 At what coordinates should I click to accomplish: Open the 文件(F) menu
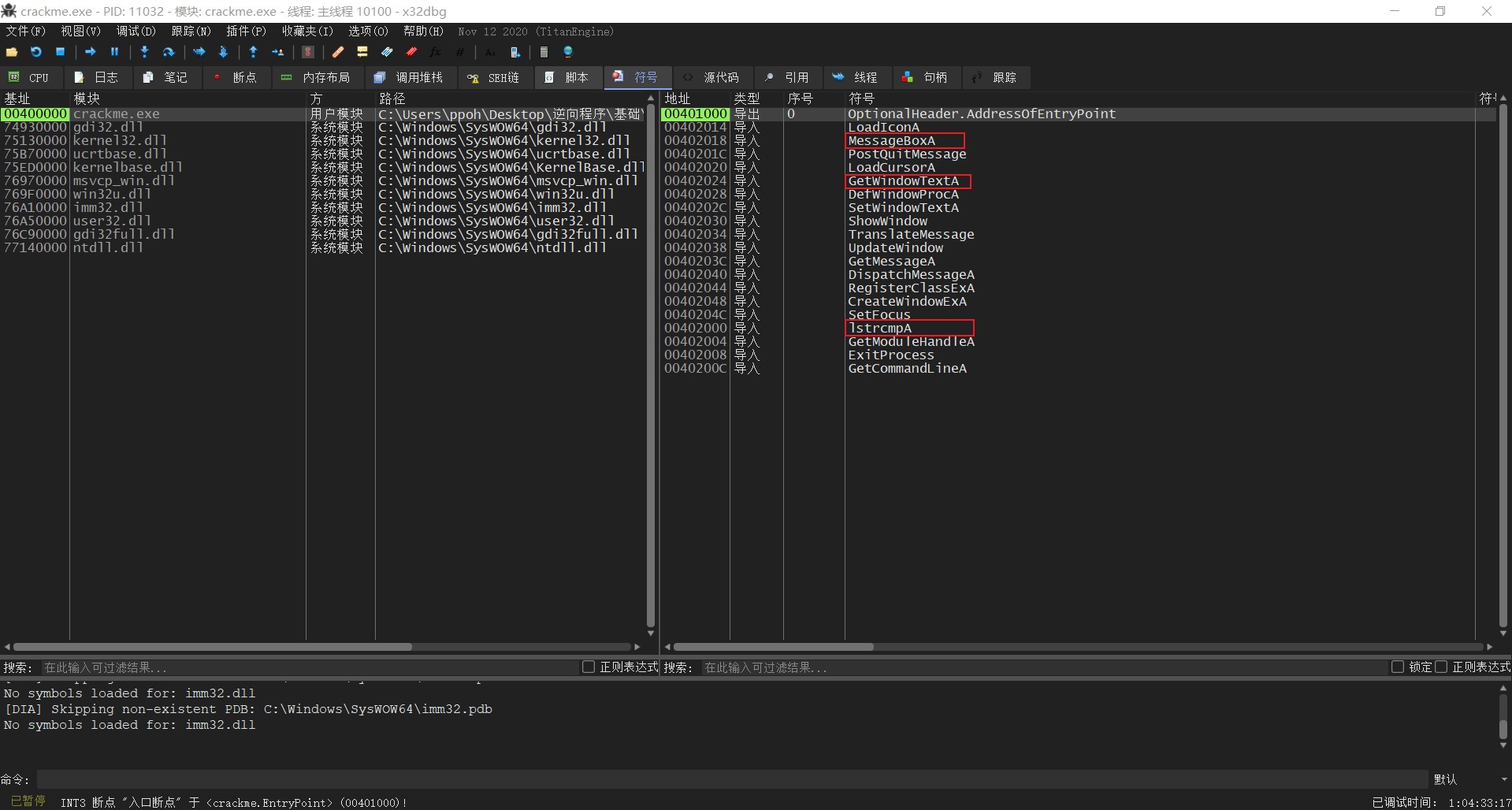pyautogui.click(x=26, y=32)
